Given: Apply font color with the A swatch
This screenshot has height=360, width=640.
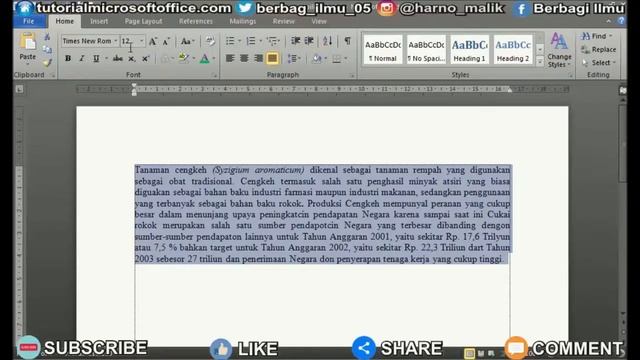Looking at the screenshot, I should click(x=204, y=59).
